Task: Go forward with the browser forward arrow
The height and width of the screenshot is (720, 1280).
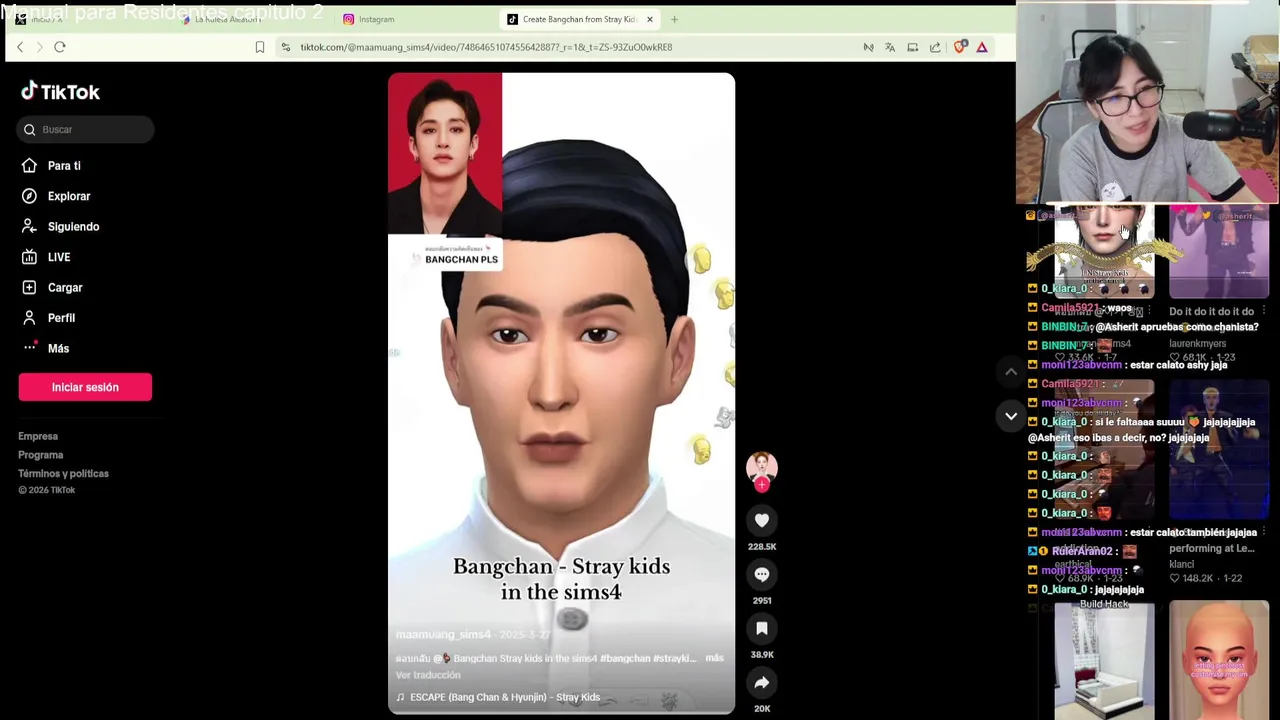Action: click(x=39, y=47)
